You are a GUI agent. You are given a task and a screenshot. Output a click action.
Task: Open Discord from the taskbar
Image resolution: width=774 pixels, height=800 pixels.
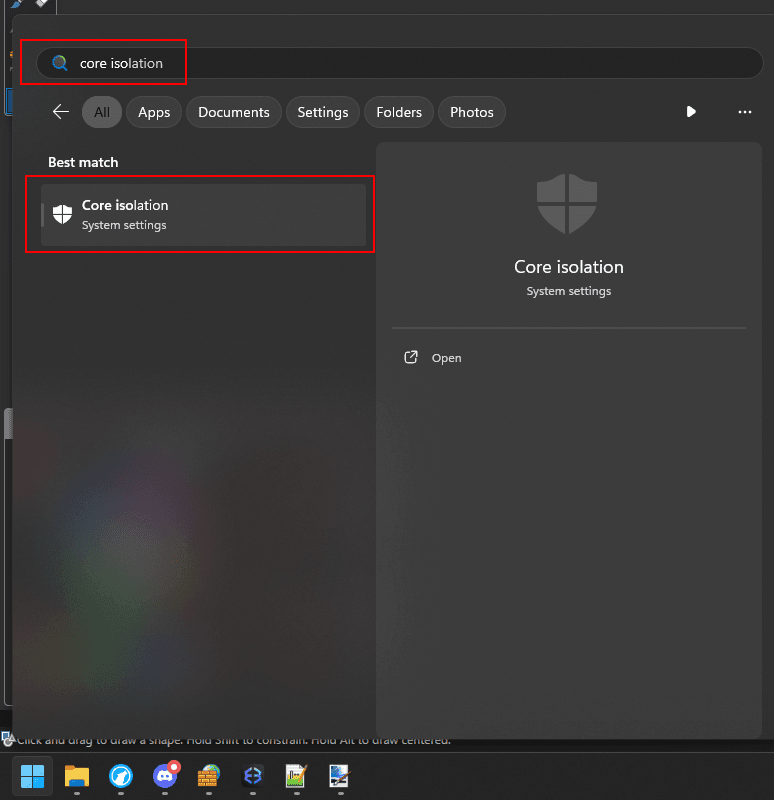[165, 776]
